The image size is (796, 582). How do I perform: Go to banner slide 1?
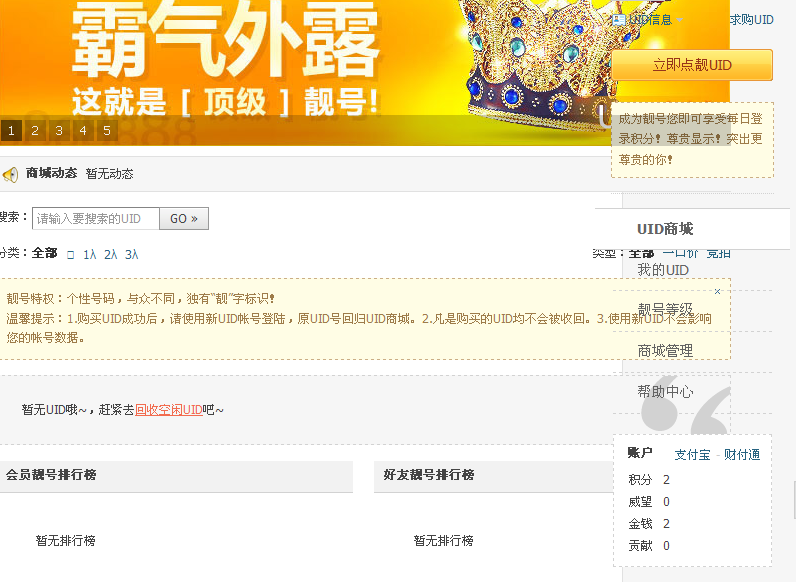point(11,131)
